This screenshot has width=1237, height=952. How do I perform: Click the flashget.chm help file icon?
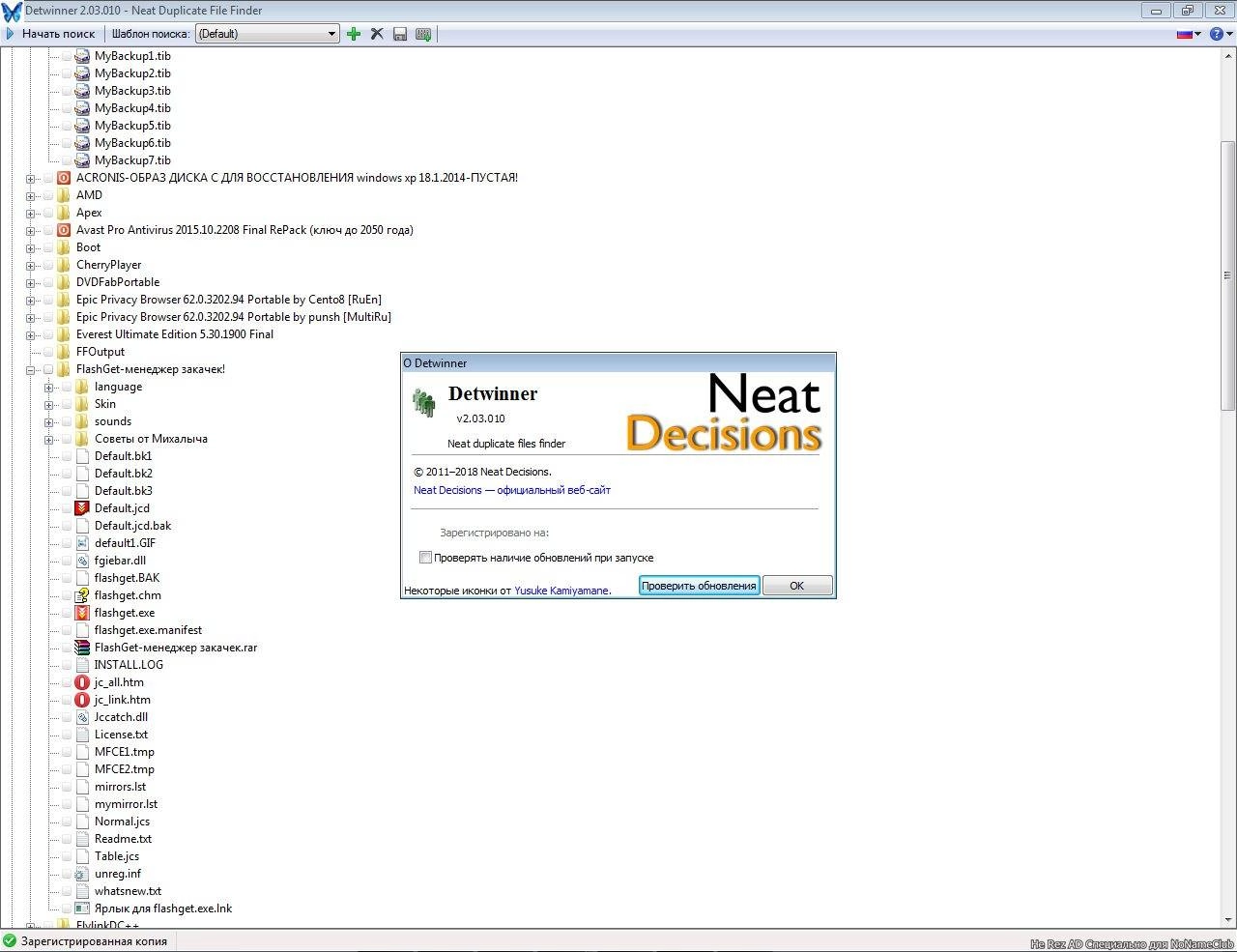pos(82,595)
